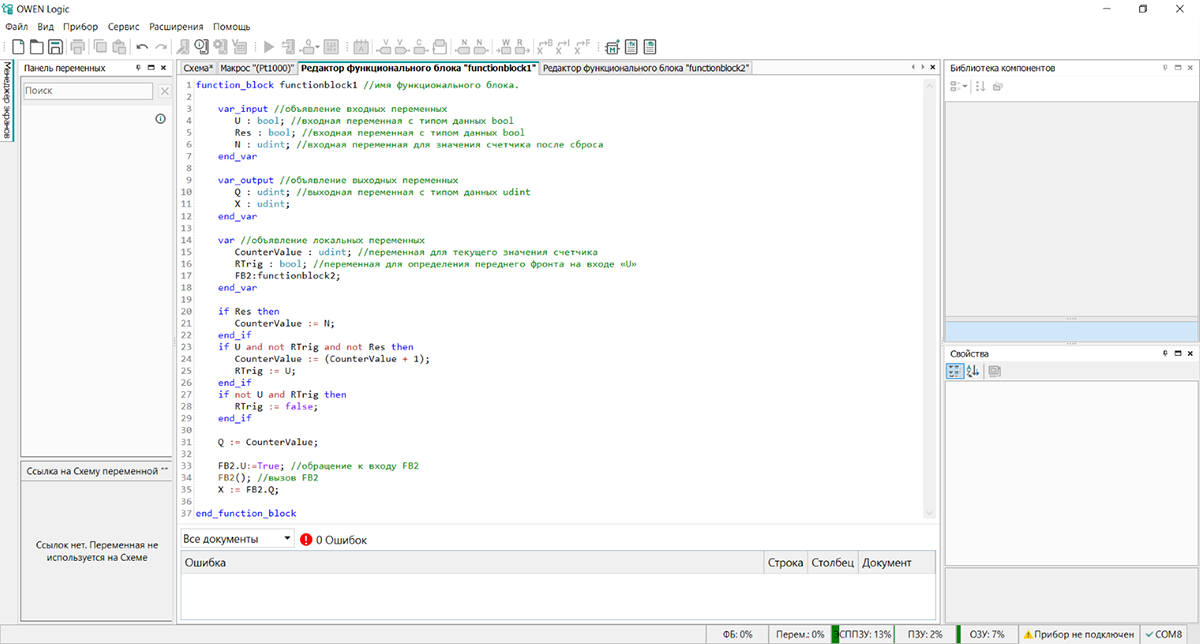Open device information toolbar icon
Screen dimensions: 1200x644
point(202,46)
